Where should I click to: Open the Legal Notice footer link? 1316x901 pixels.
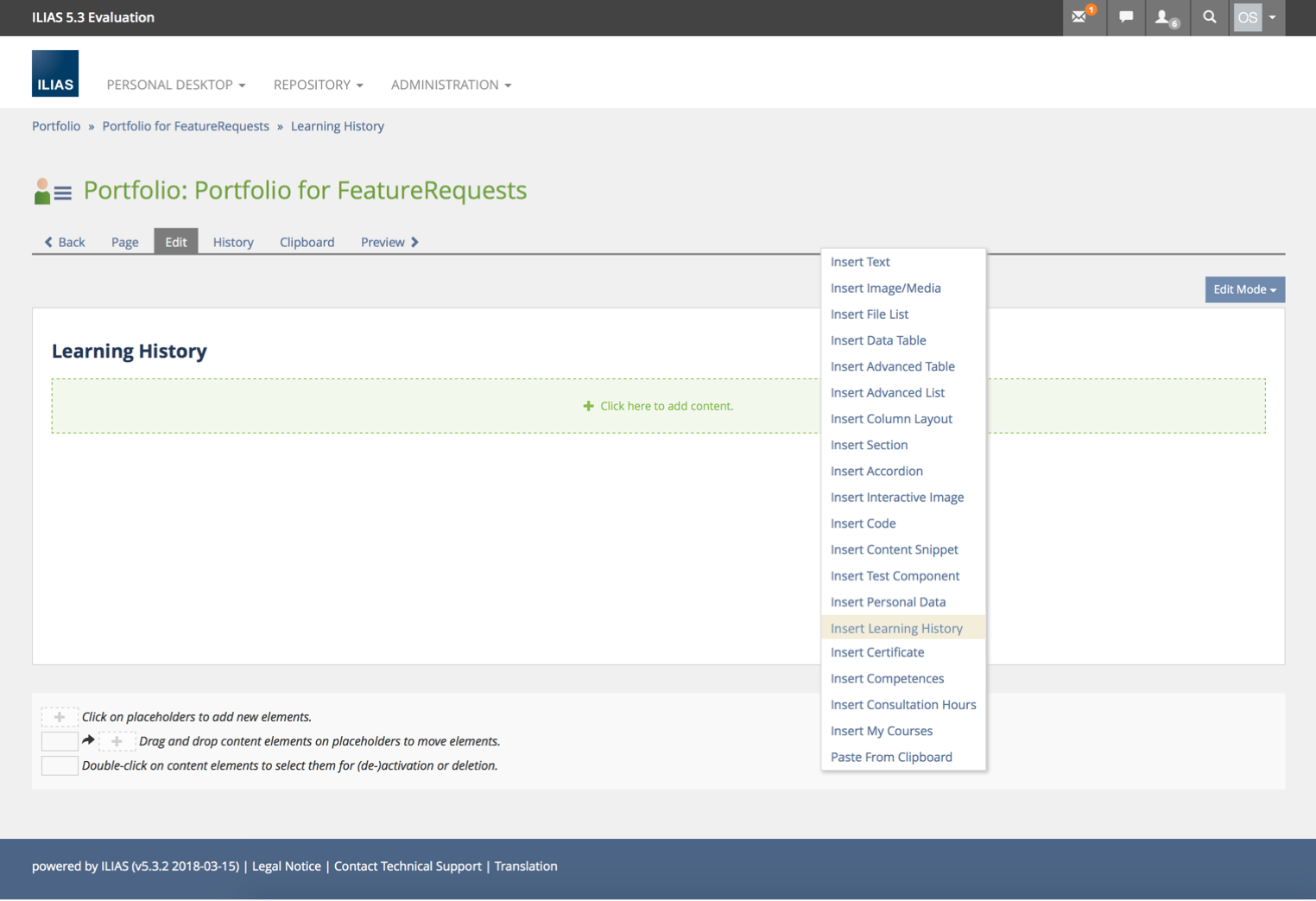(x=286, y=866)
